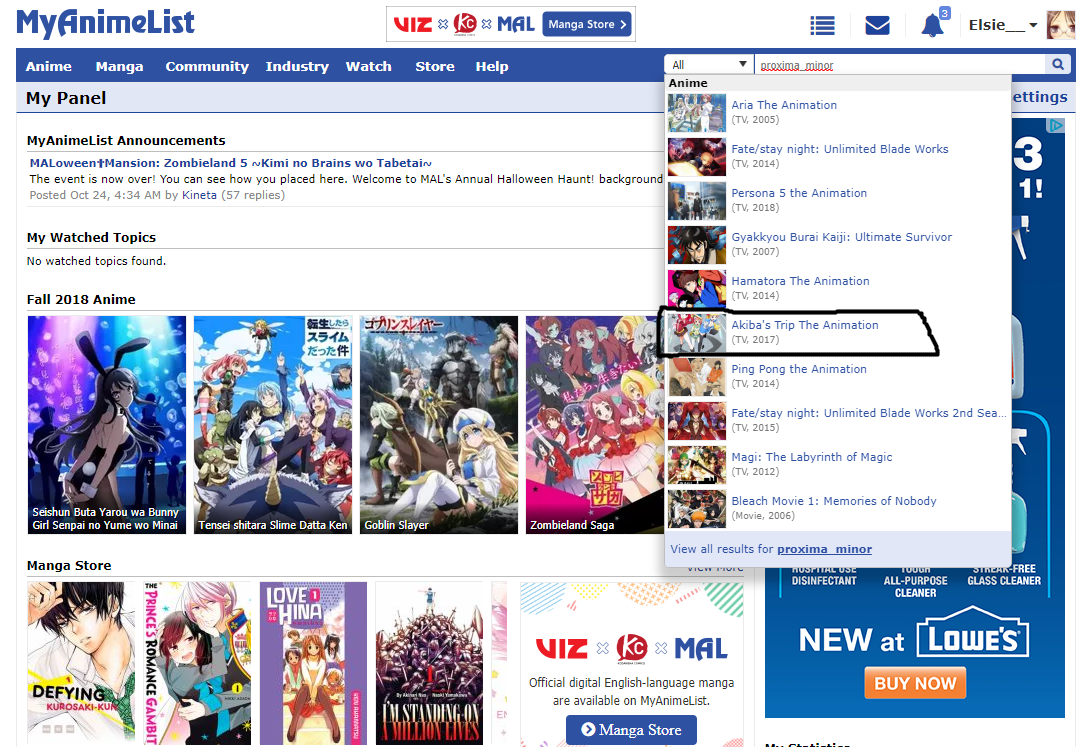
Task: Click the proxima_minor search input field
Action: pos(900,65)
